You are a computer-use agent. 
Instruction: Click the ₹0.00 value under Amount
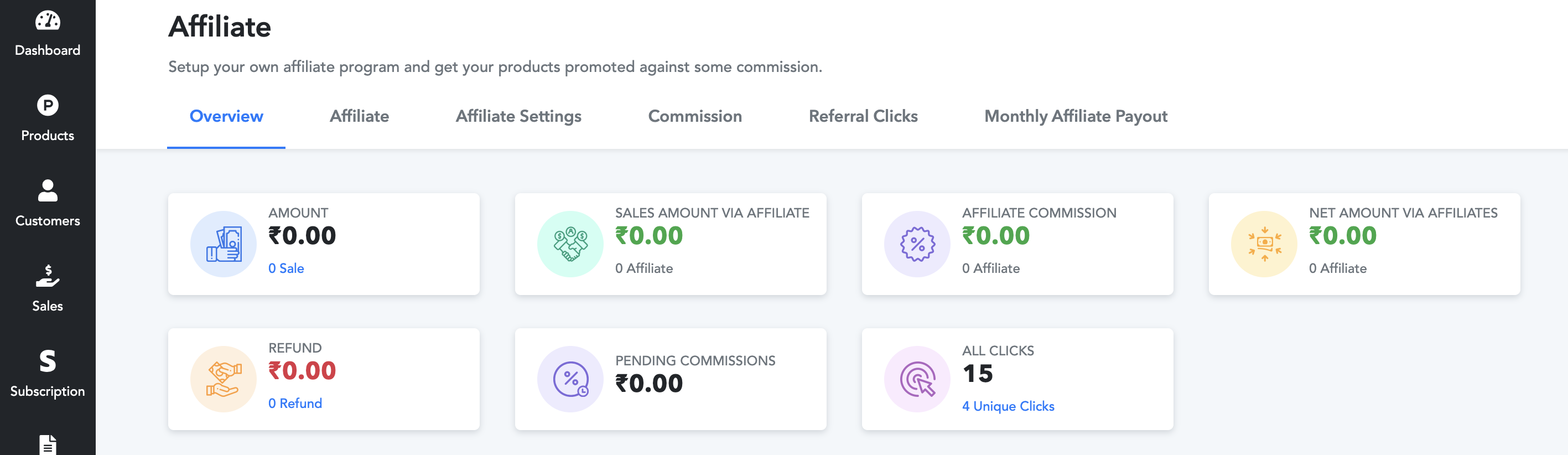point(302,236)
